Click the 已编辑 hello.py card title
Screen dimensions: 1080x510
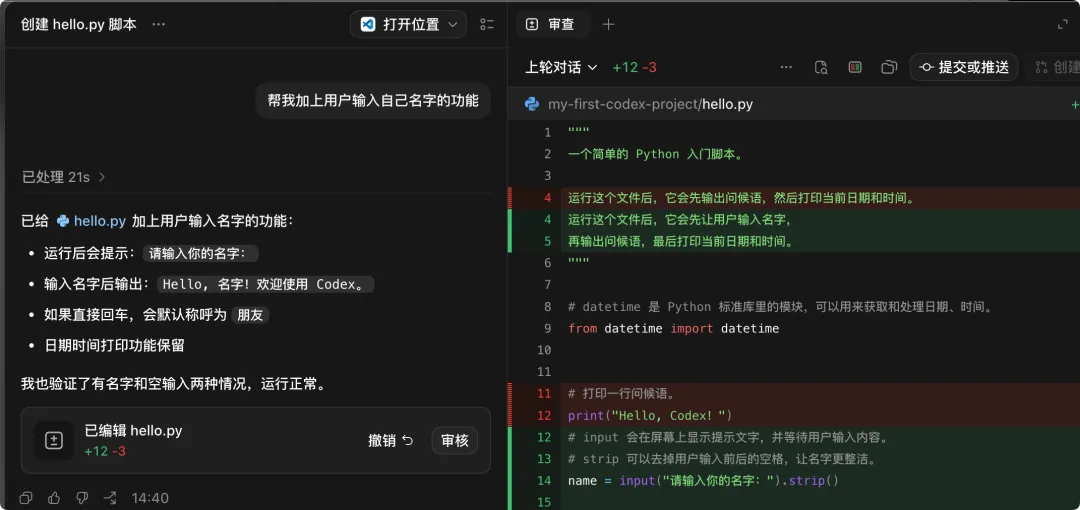(133, 431)
